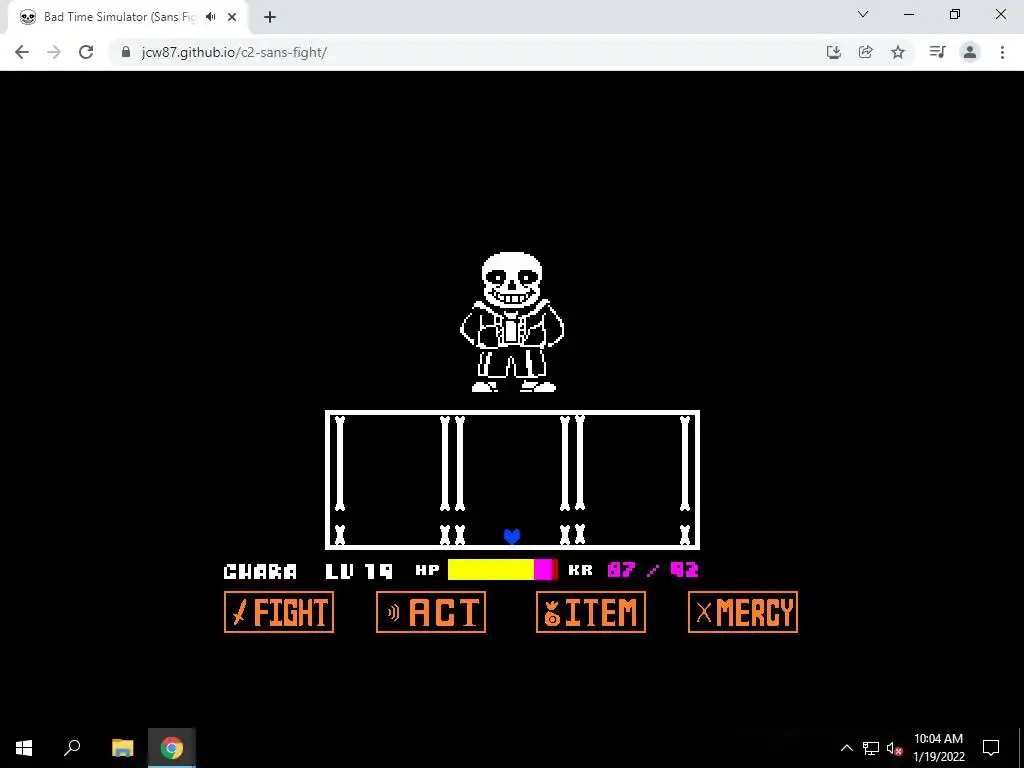Expand the tab search dropdown arrow
The height and width of the screenshot is (768, 1024).
pos(863,14)
